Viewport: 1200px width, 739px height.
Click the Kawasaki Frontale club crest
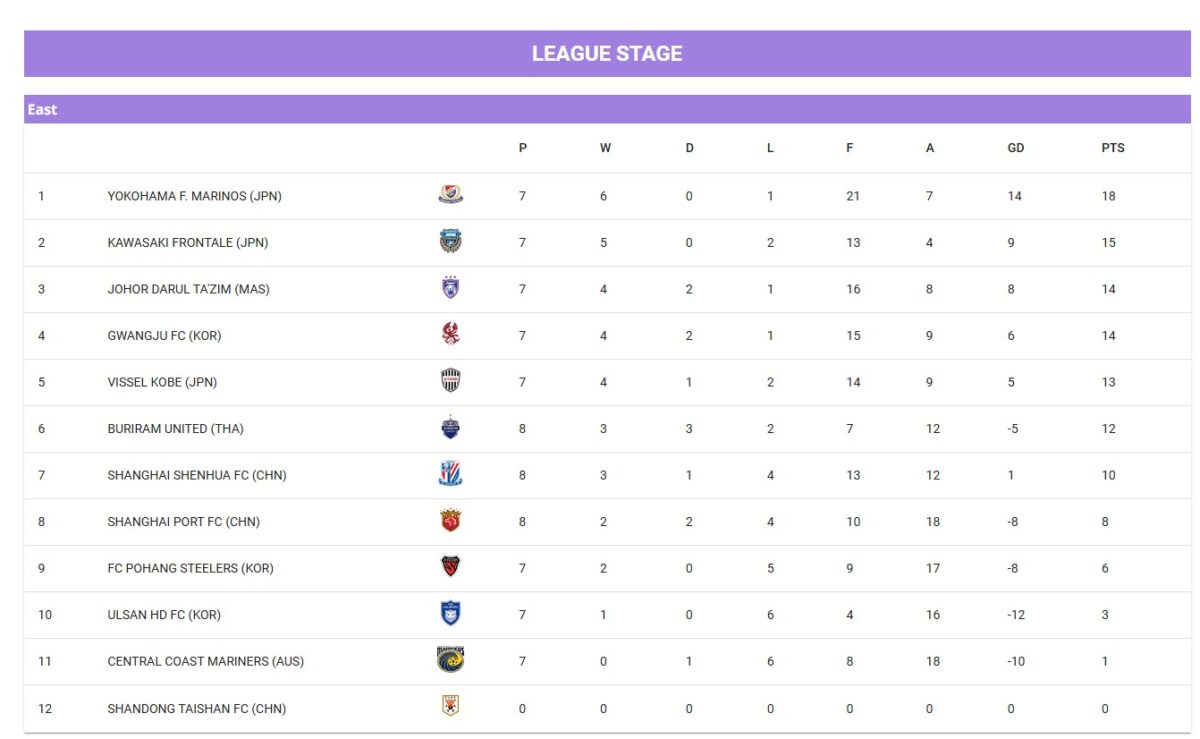pyautogui.click(x=450, y=241)
